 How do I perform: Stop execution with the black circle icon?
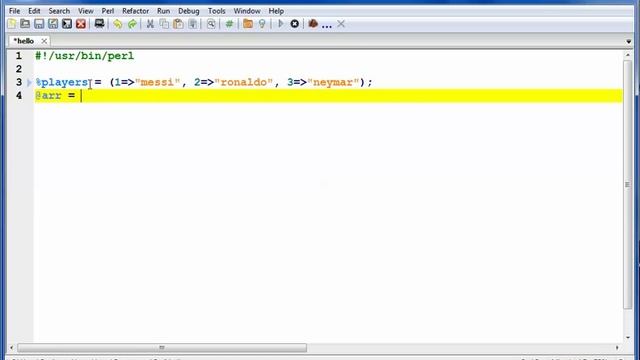[295, 24]
